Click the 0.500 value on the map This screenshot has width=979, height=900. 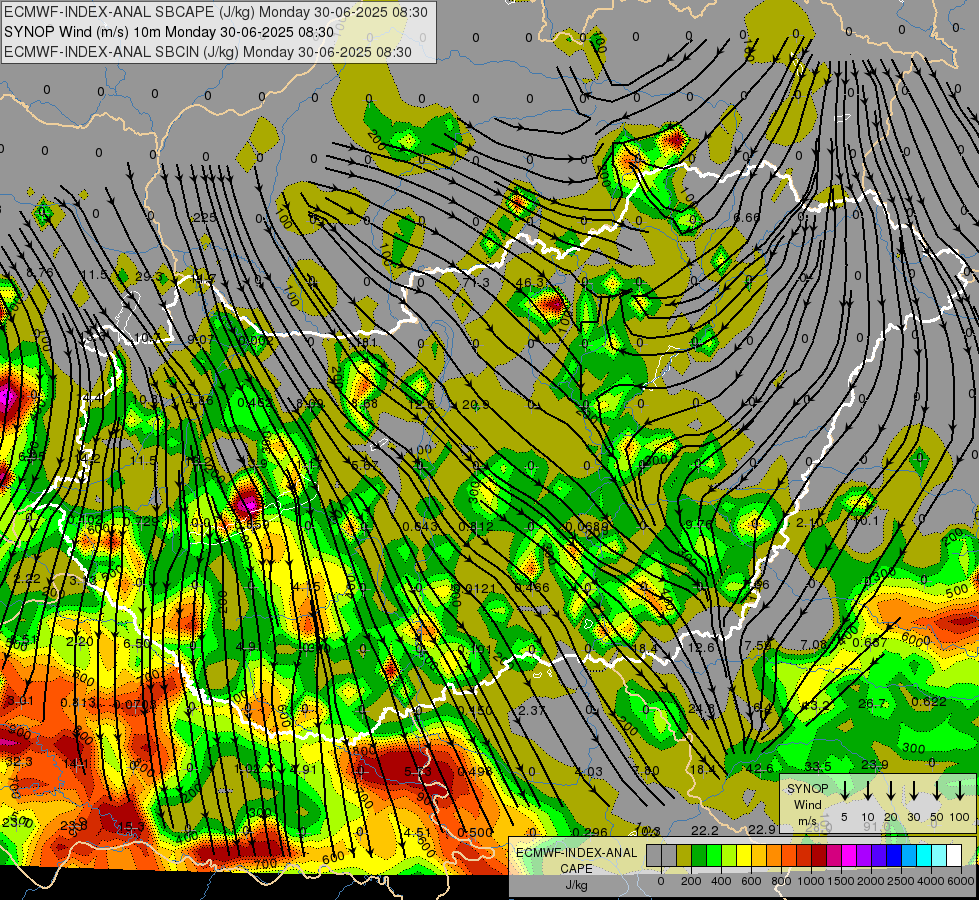coord(475,833)
